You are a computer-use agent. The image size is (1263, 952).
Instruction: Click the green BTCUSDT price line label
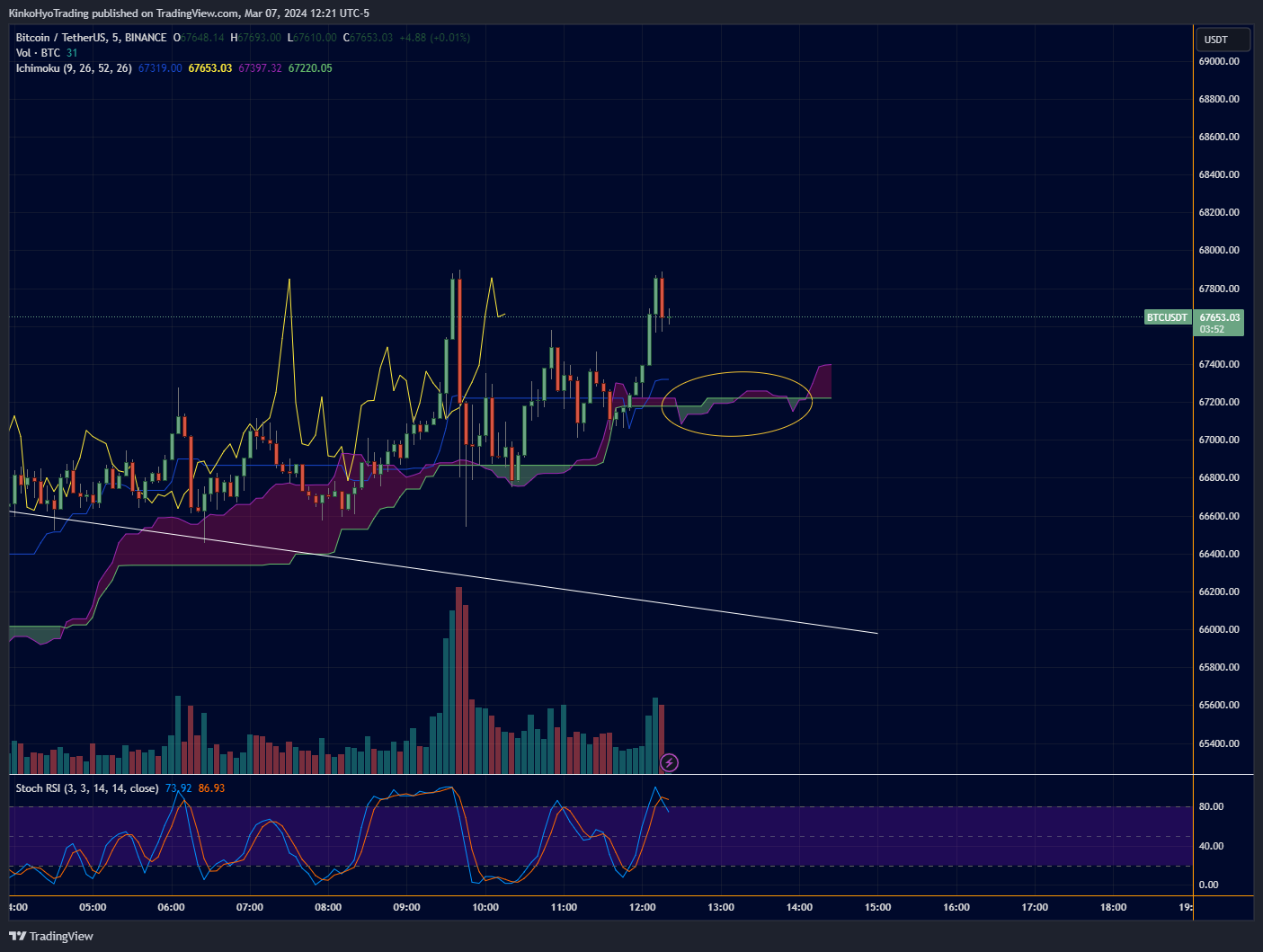click(1167, 317)
